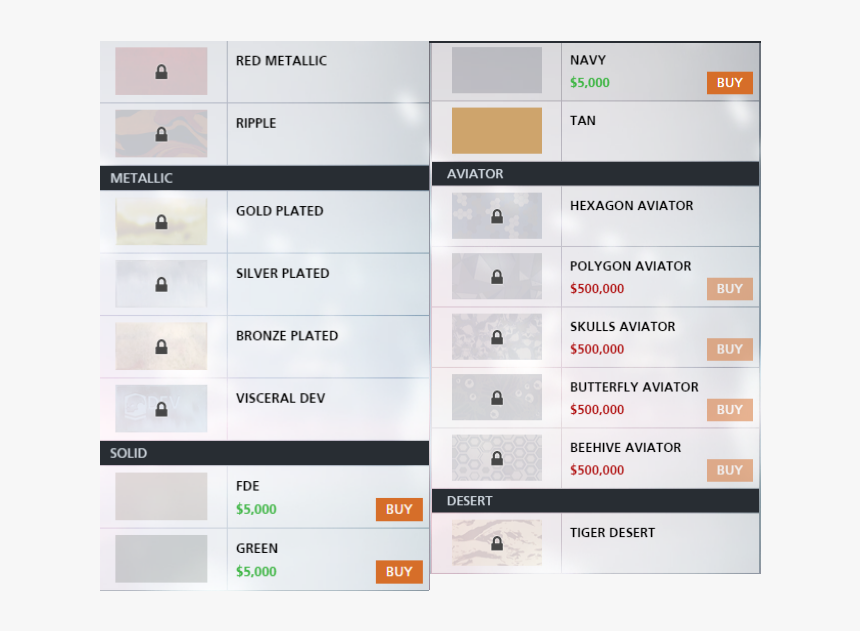The height and width of the screenshot is (631, 860).
Task: Click the lock icon on Red Metallic
Action: [161, 72]
